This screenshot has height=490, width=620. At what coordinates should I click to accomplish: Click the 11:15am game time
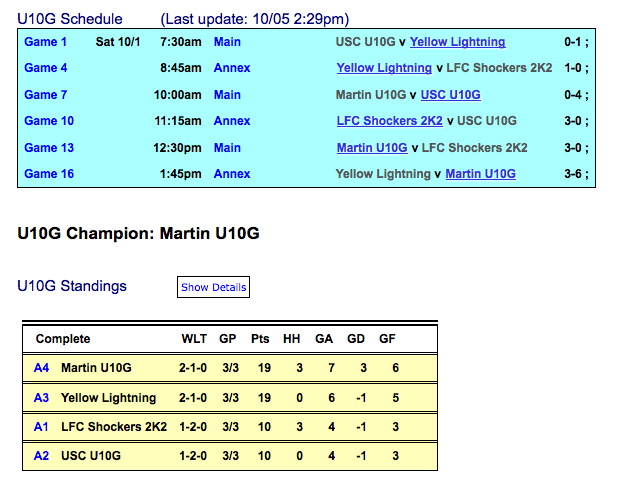[x=178, y=121]
